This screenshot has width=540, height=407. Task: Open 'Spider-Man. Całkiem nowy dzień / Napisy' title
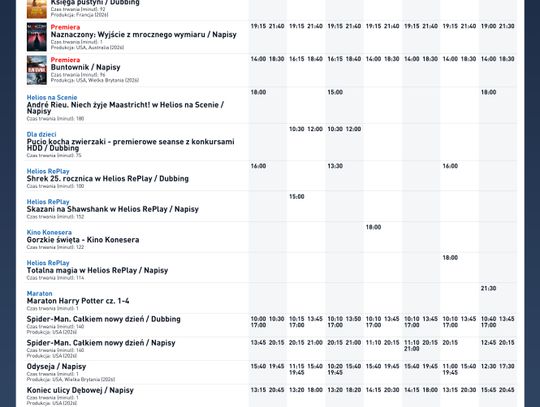[x=101, y=343]
